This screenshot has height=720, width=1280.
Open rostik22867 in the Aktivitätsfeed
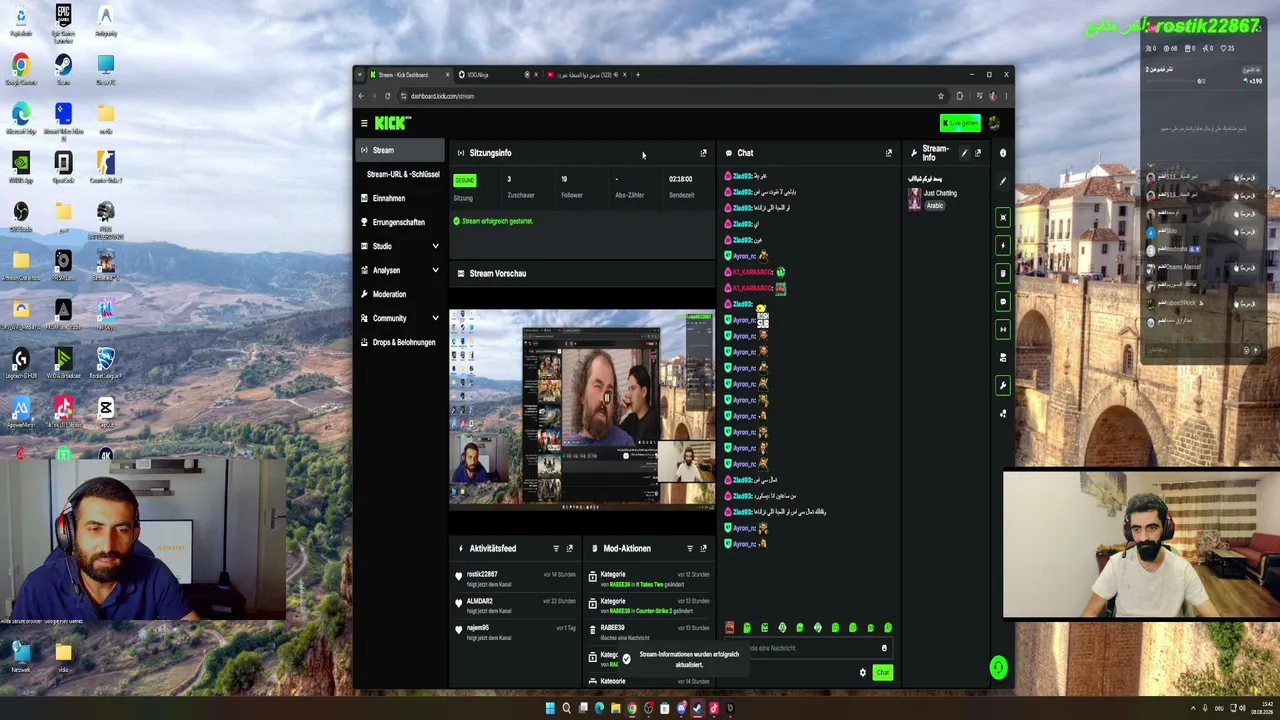tap(482, 574)
